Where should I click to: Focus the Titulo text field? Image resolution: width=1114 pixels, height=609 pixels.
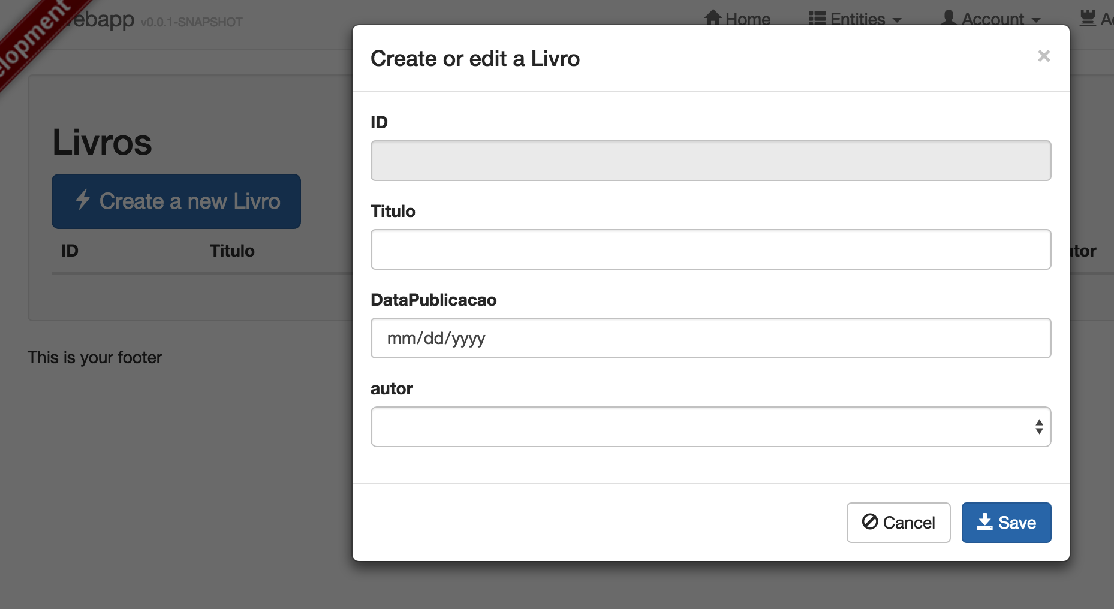pos(710,249)
